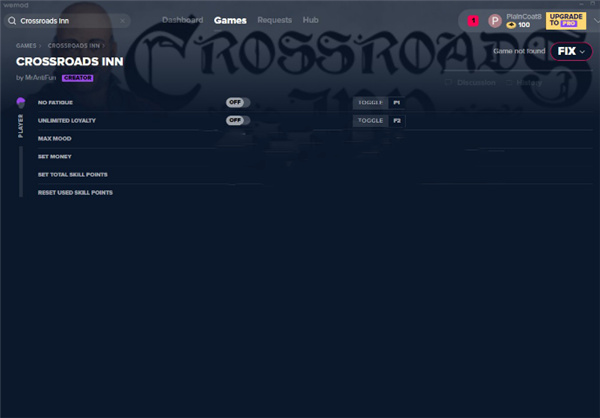Select the Unlimited Loyalty cheat label
The width and height of the screenshot is (600, 418).
pos(67,121)
